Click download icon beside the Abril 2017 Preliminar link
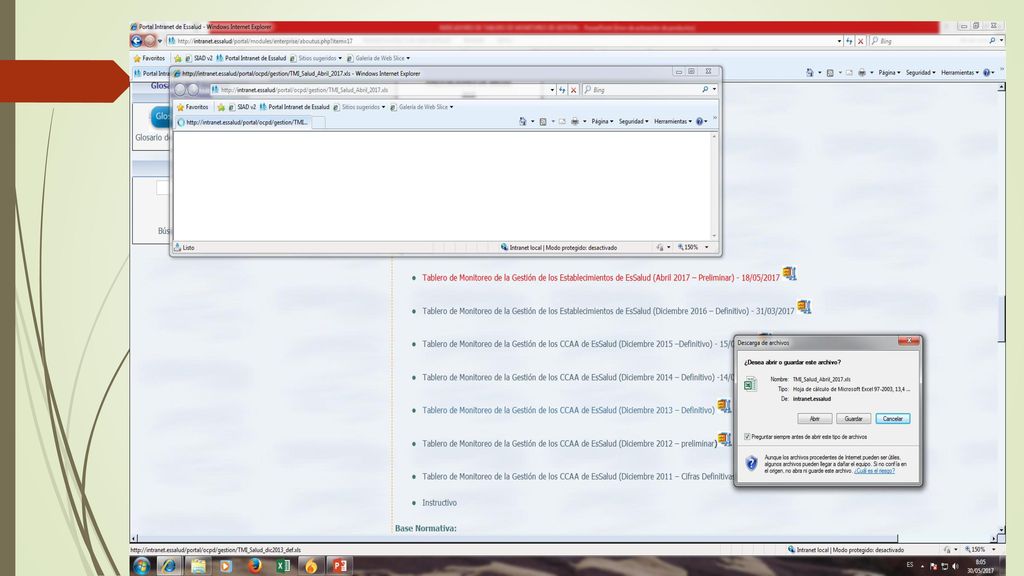 790,273
